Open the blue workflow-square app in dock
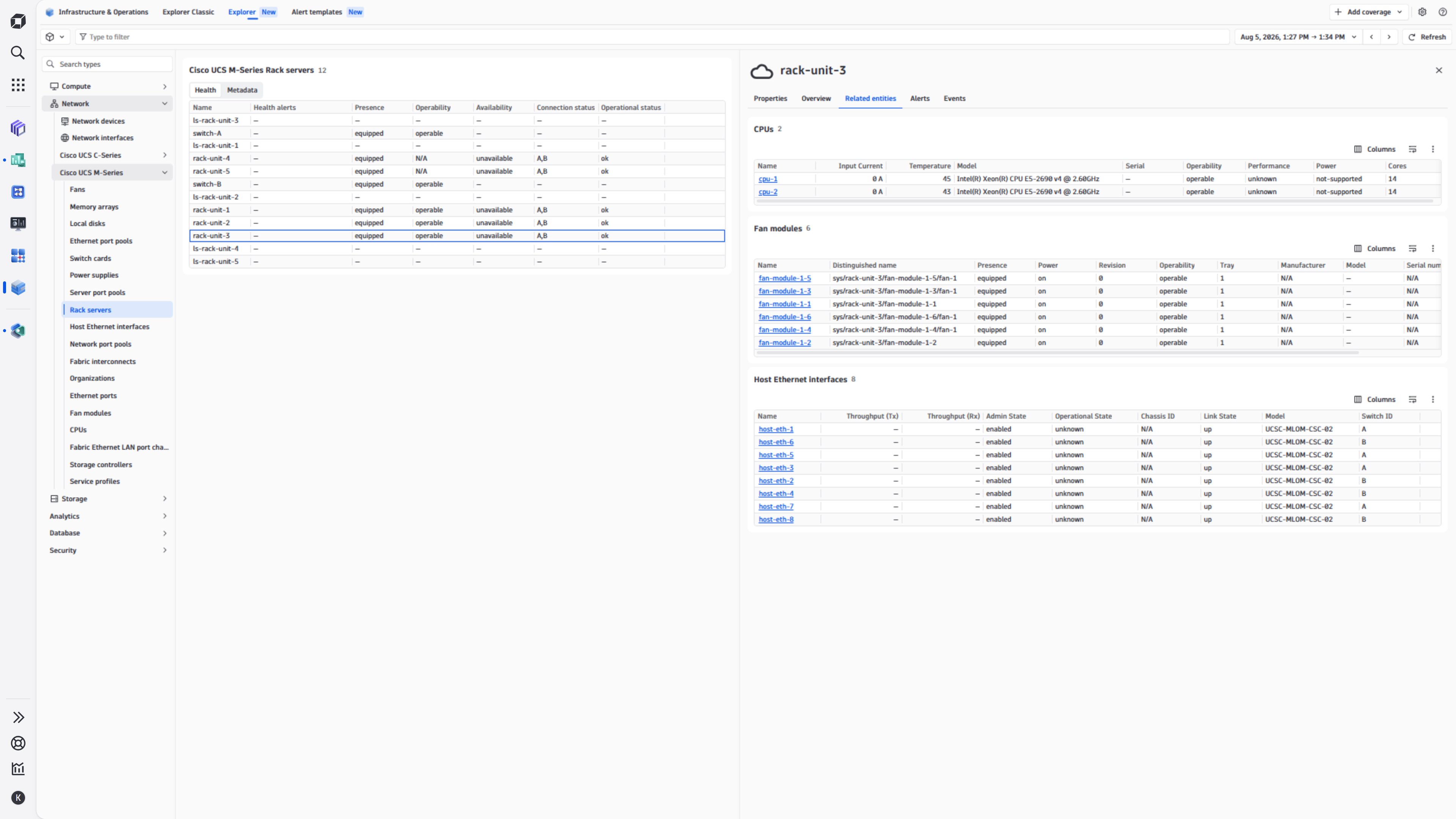 point(18,192)
